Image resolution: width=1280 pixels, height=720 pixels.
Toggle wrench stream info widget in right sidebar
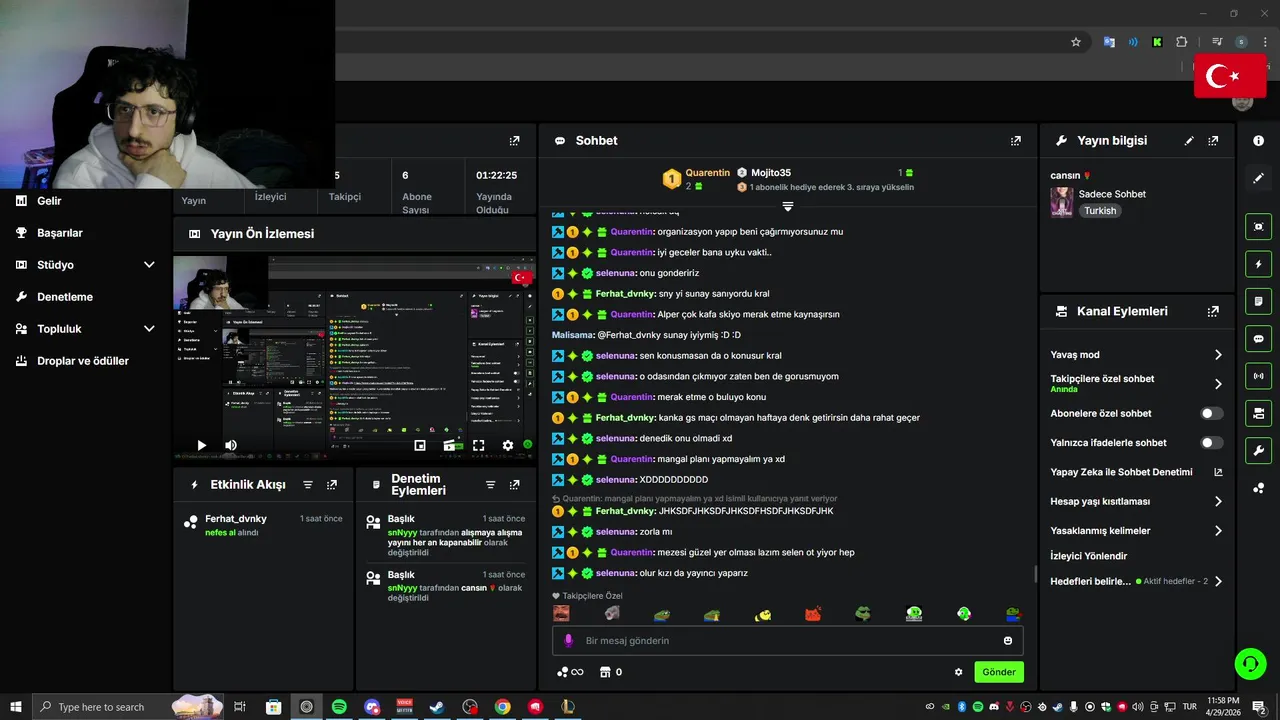[1258, 450]
